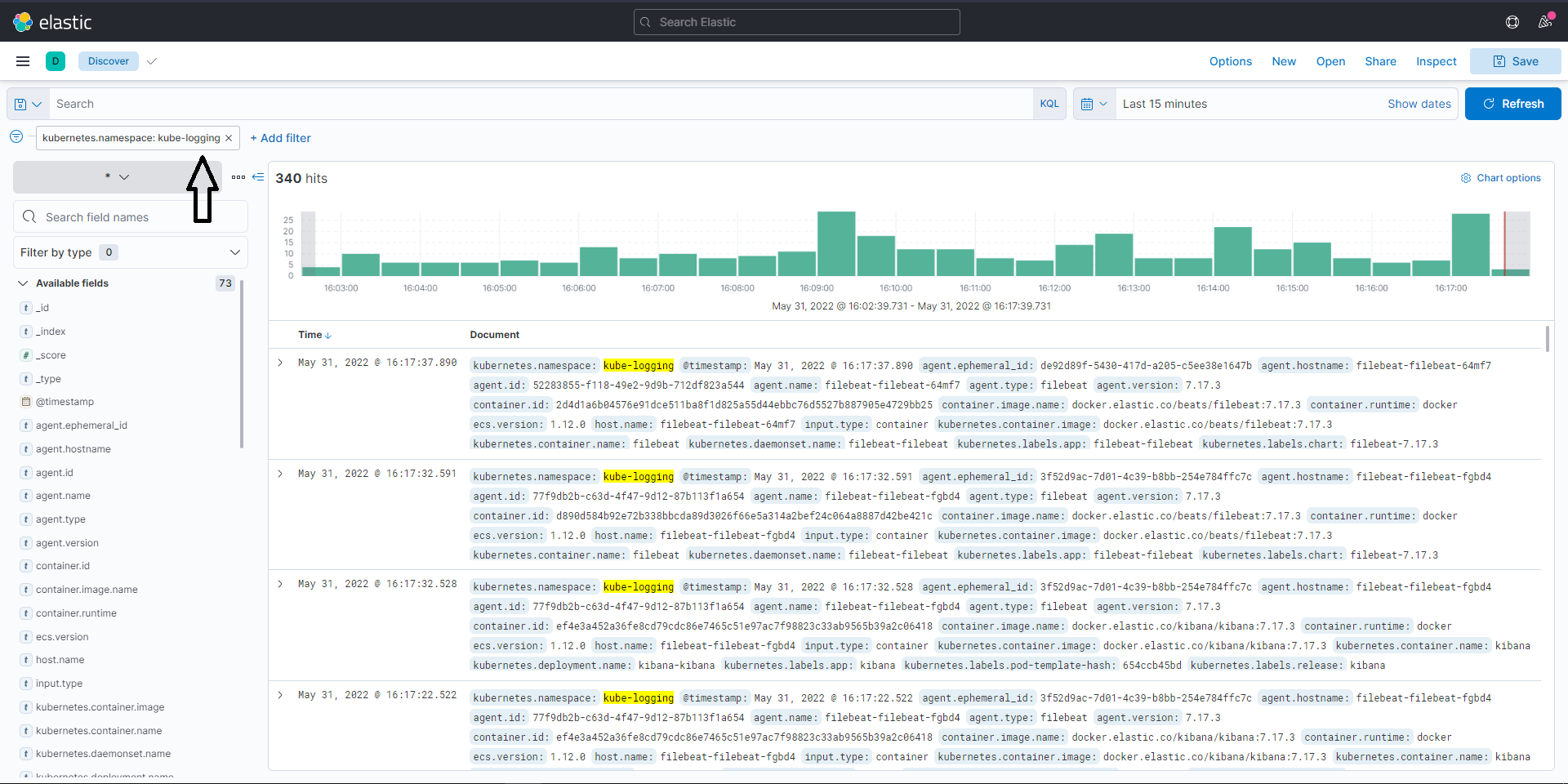Screen dimensions: 1568x784
Task: Focus the KQL Search query bar
Action: click(541, 104)
